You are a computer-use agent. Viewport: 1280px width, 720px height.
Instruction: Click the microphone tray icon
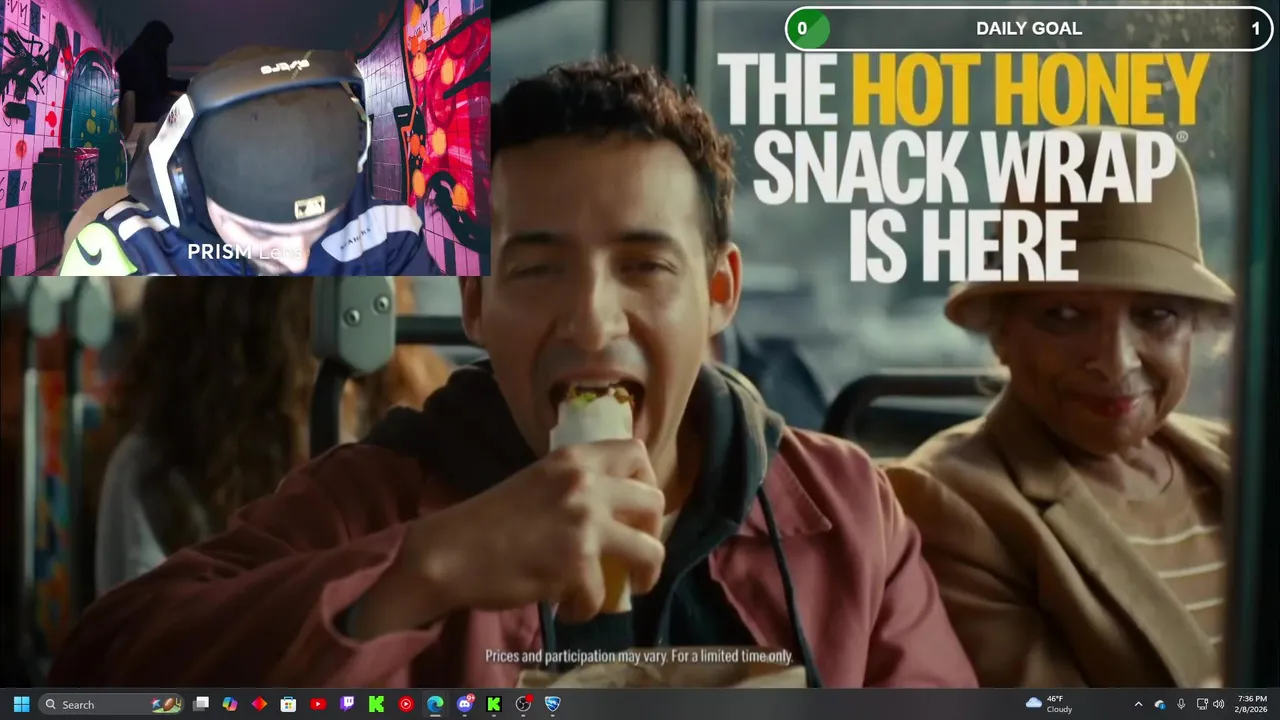[1181, 704]
